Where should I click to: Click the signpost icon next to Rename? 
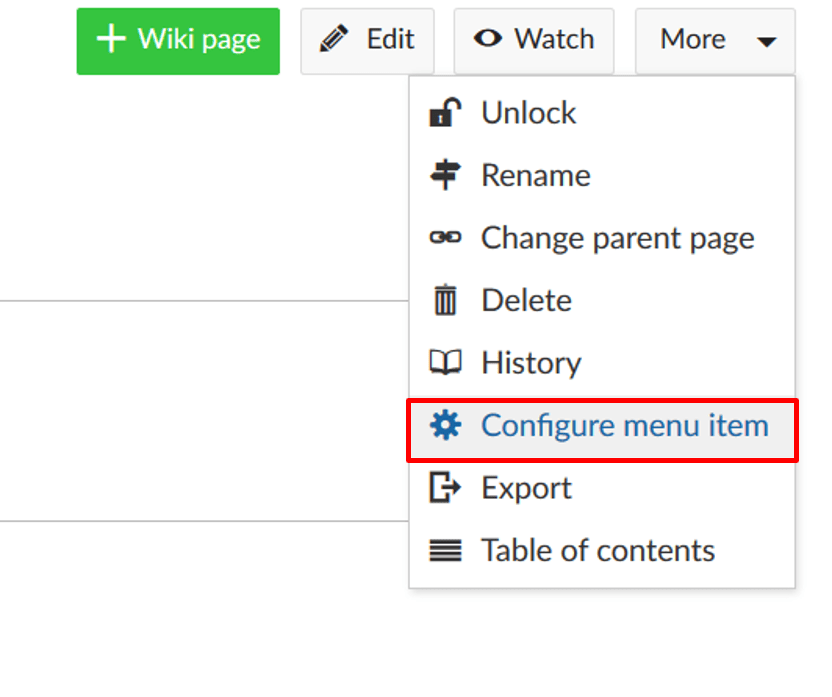(x=446, y=175)
